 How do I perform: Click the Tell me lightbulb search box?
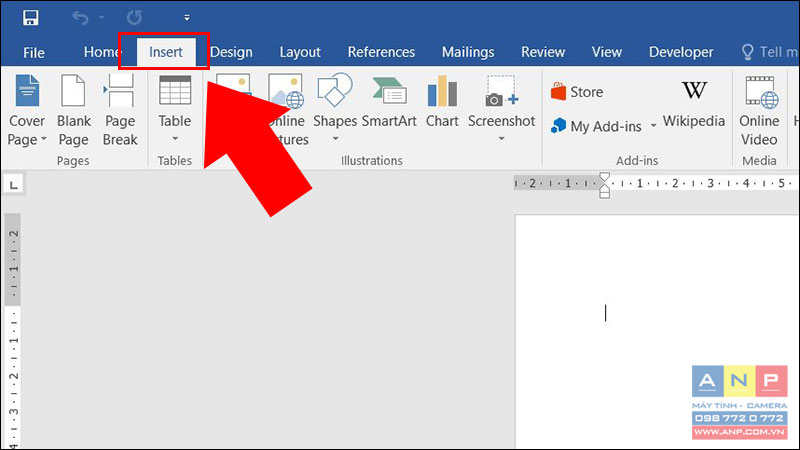point(768,52)
